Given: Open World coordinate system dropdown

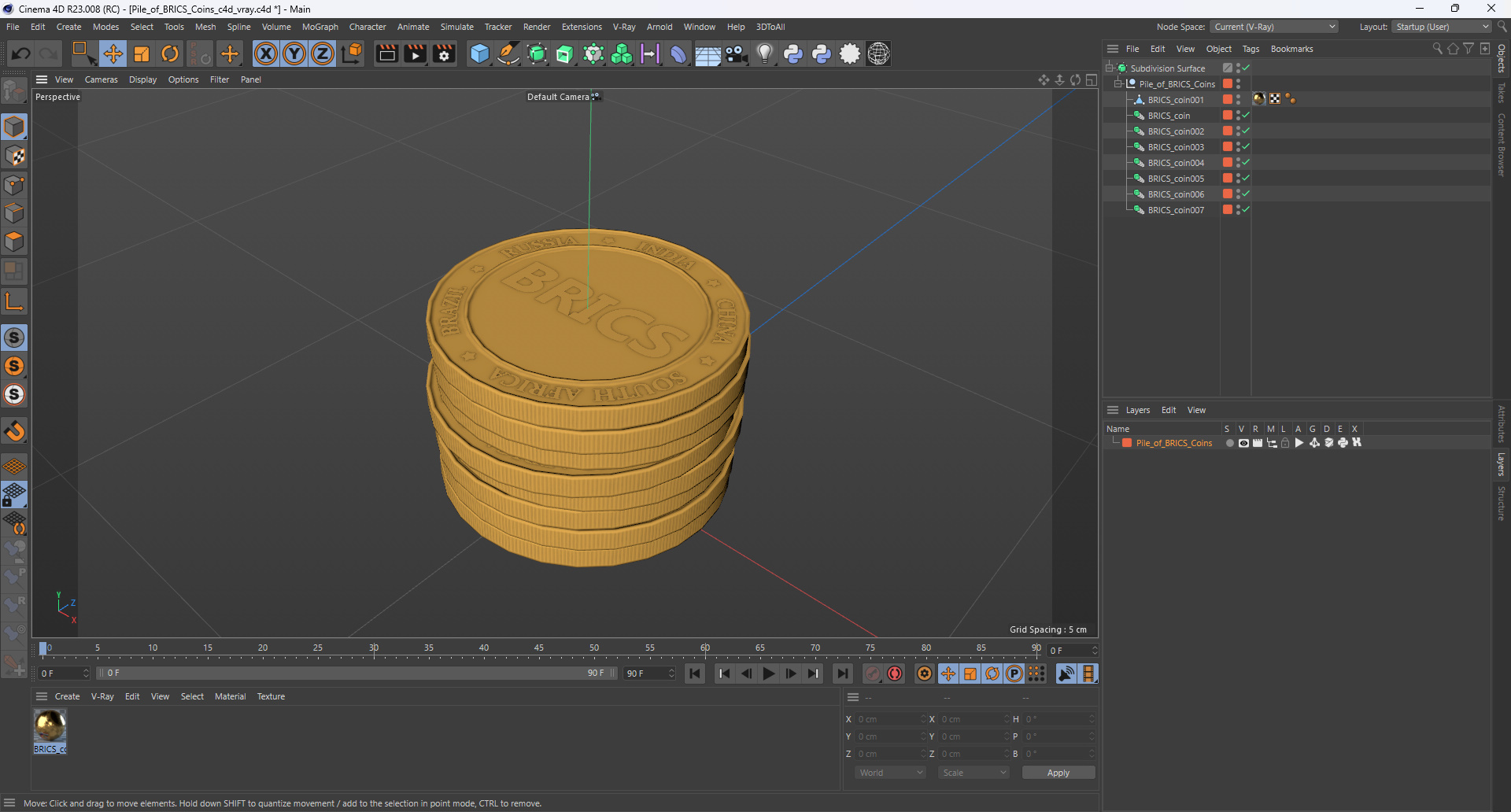Looking at the screenshot, I should coord(890,773).
